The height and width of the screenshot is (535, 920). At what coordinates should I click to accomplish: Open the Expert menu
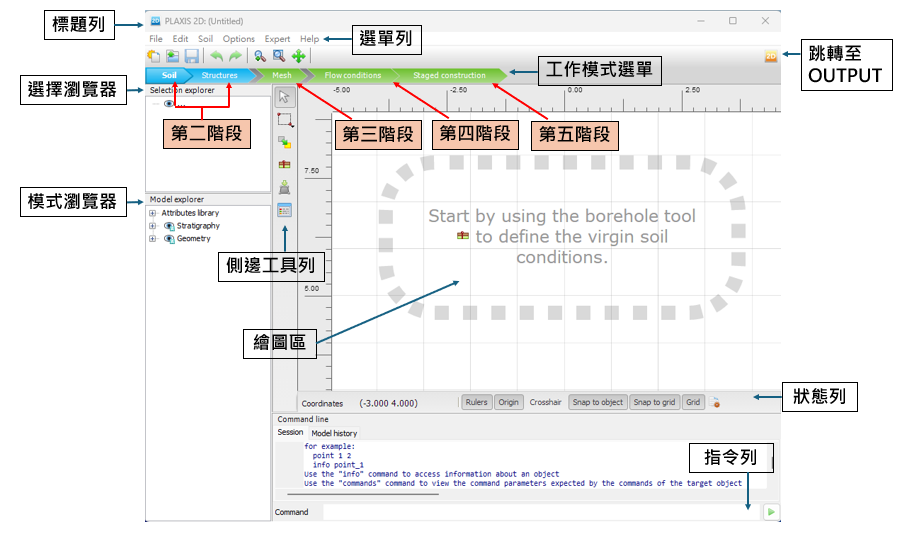(x=277, y=39)
